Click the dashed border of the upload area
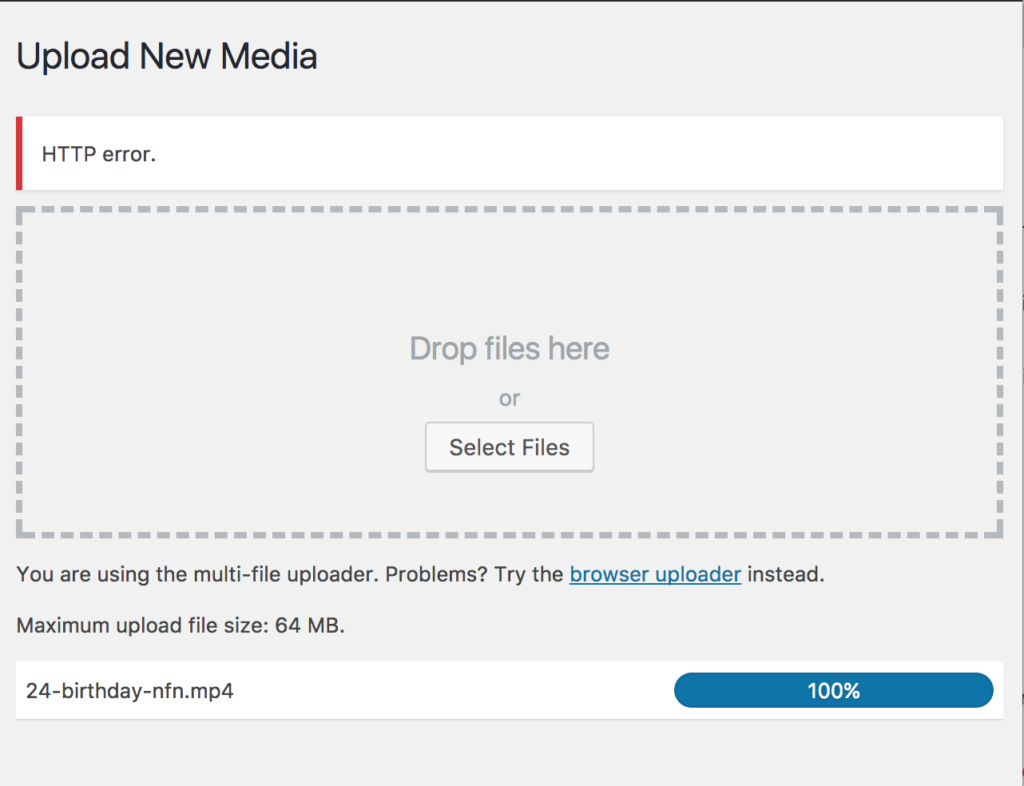The height and width of the screenshot is (786, 1024). (x=509, y=209)
